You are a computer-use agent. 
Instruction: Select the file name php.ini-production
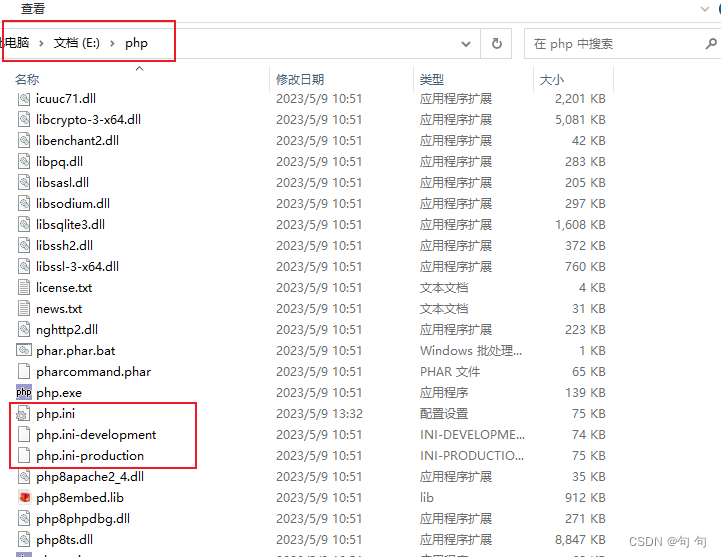coord(90,456)
